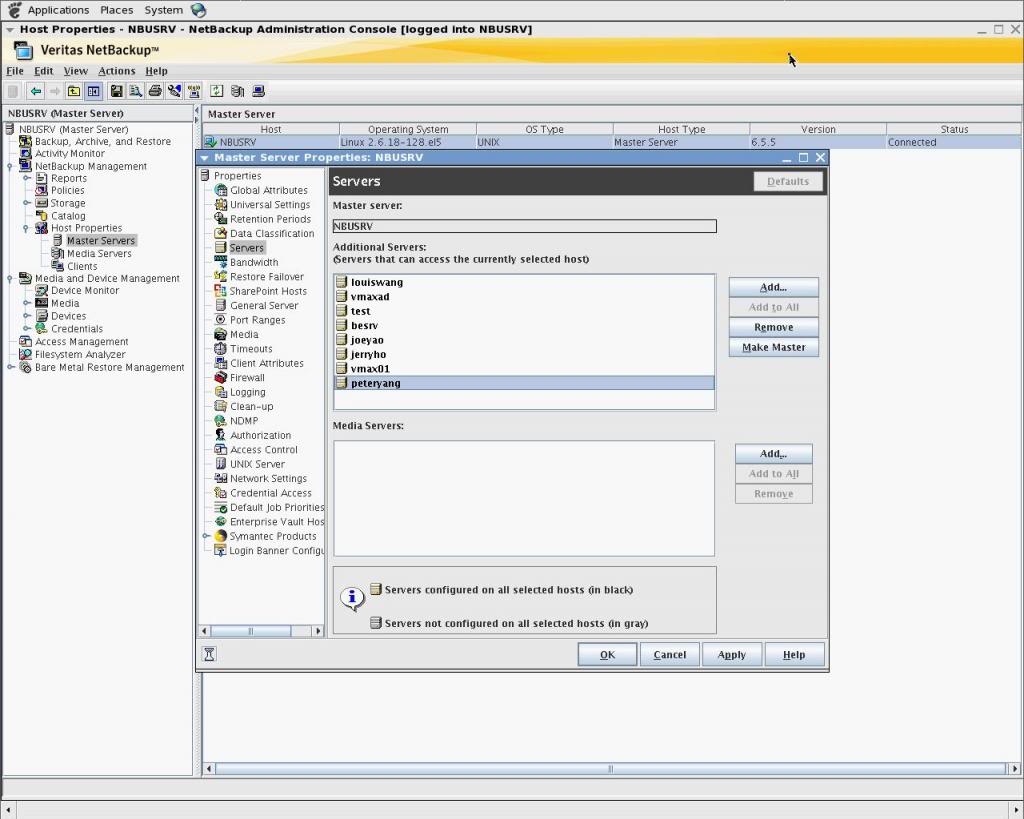Click the Filesystem Analyzer tree icon
The image size is (1024, 819).
pos(25,355)
